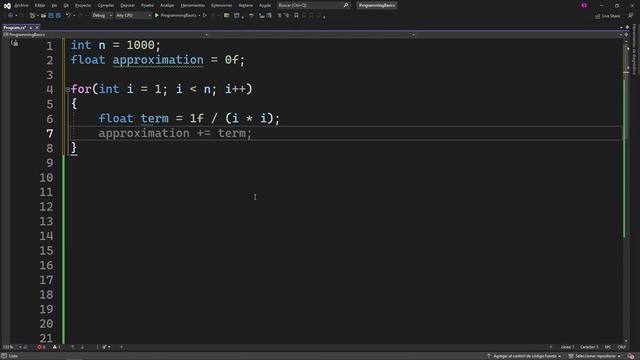The width and height of the screenshot is (640, 360).
Task: Open the Ayuda menu
Action: click(265, 5)
